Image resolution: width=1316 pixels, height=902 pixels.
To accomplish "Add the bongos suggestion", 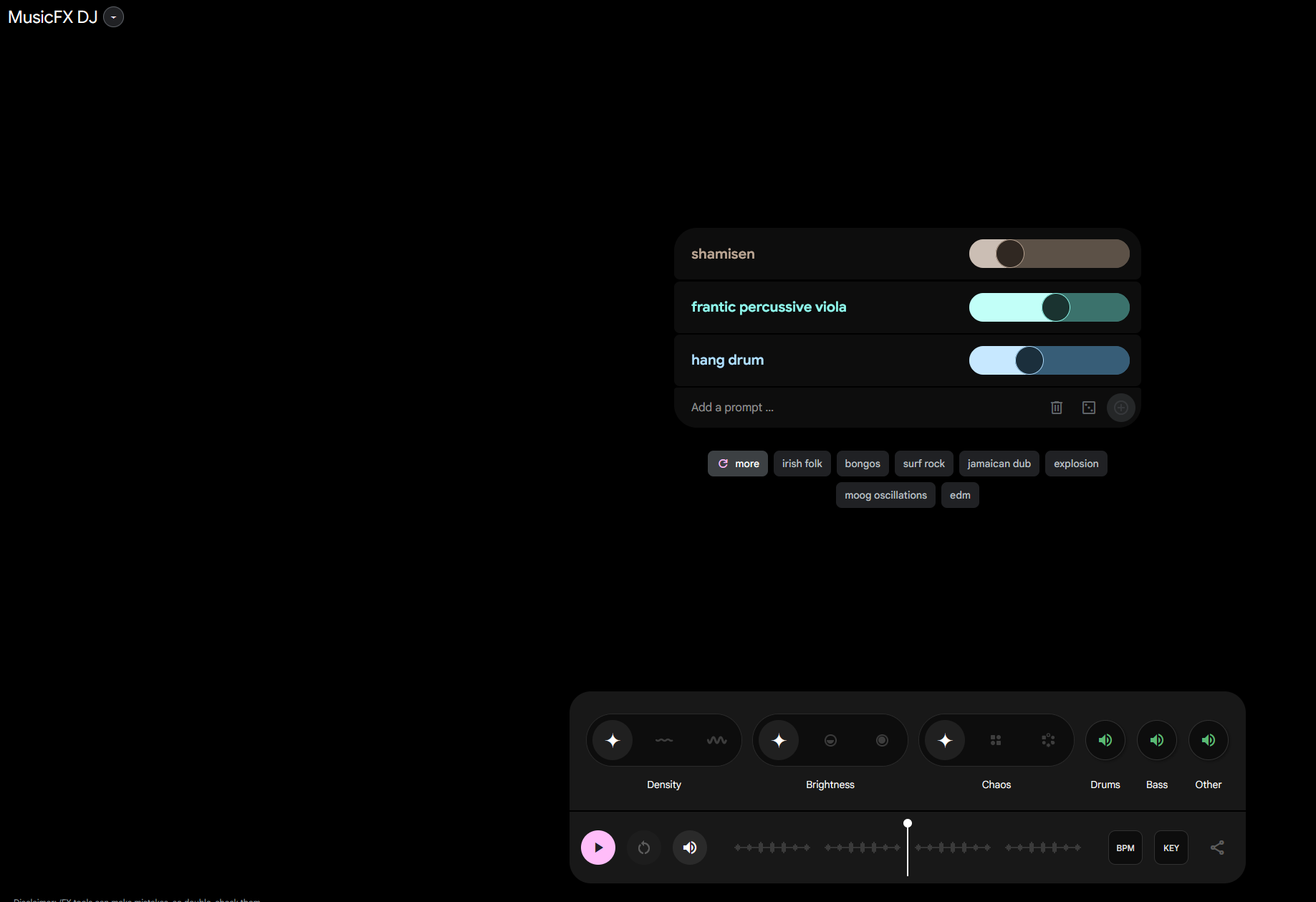I will pyautogui.click(x=863, y=464).
